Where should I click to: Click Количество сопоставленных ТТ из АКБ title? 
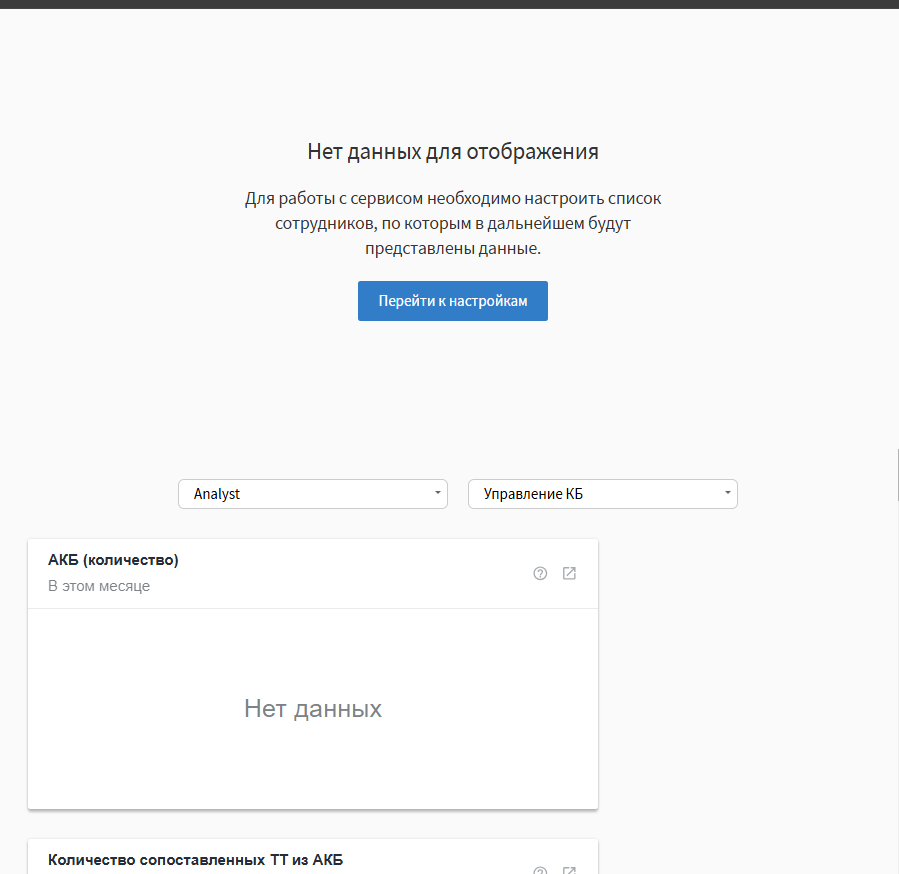pos(196,860)
